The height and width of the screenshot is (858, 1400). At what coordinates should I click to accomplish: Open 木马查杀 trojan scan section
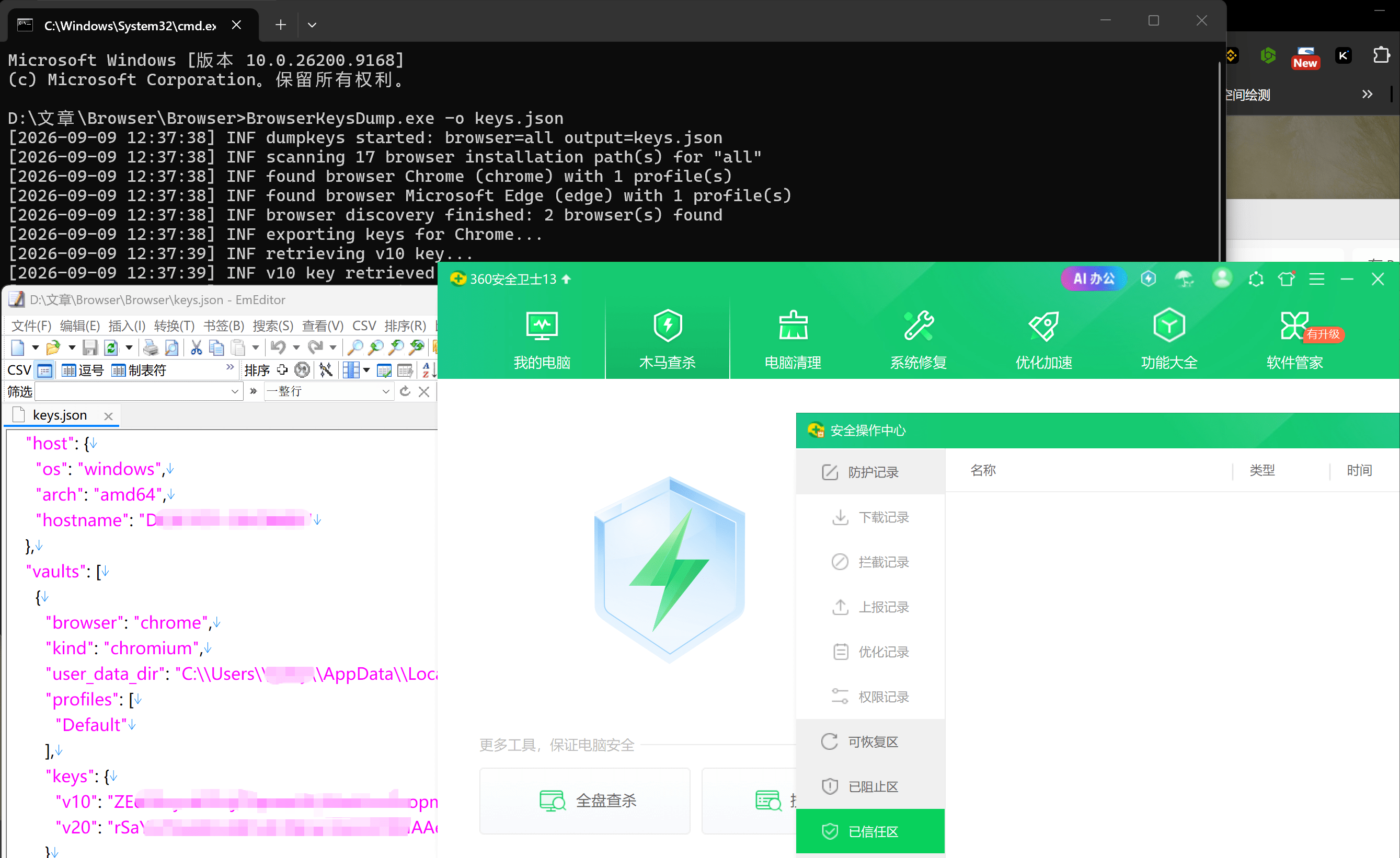pyautogui.click(x=667, y=340)
